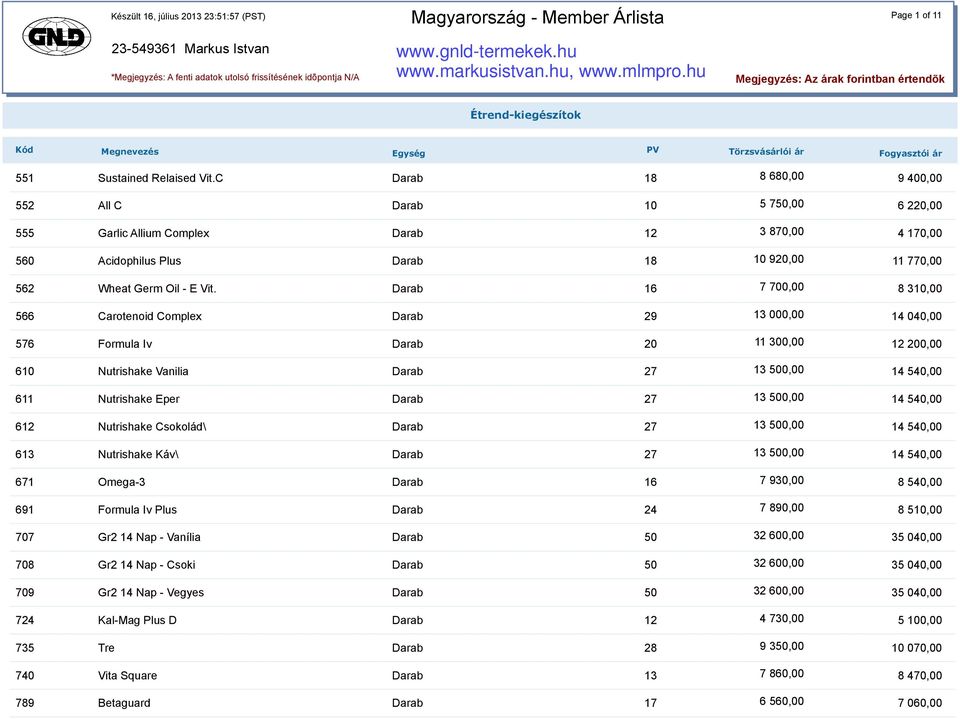960x719 pixels.
Task: Select the 13 000,00 Carotenoid Complex price
Action: coord(779,314)
